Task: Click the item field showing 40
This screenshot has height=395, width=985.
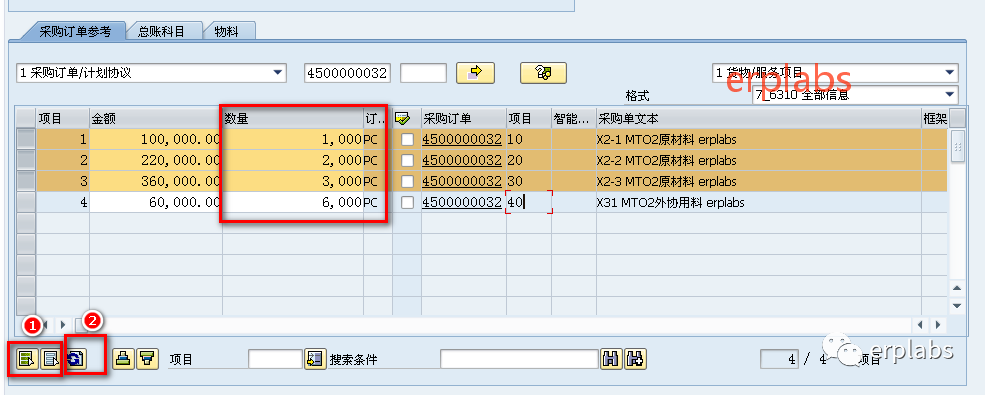Action: pos(529,203)
